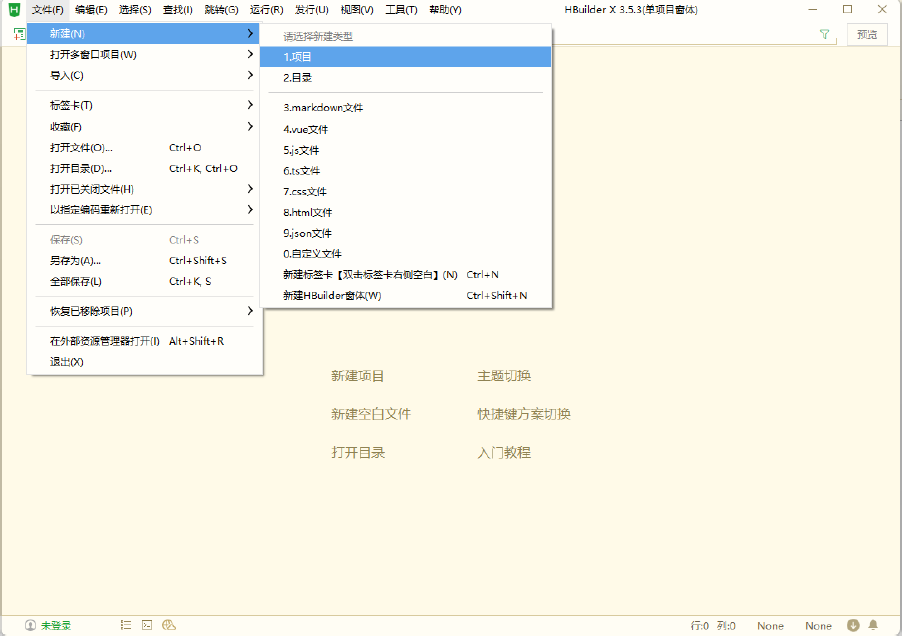Select 2.目录 in new submenu
Image resolution: width=904 pixels, height=642 pixels.
pyautogui.click(x=406, y=78)
